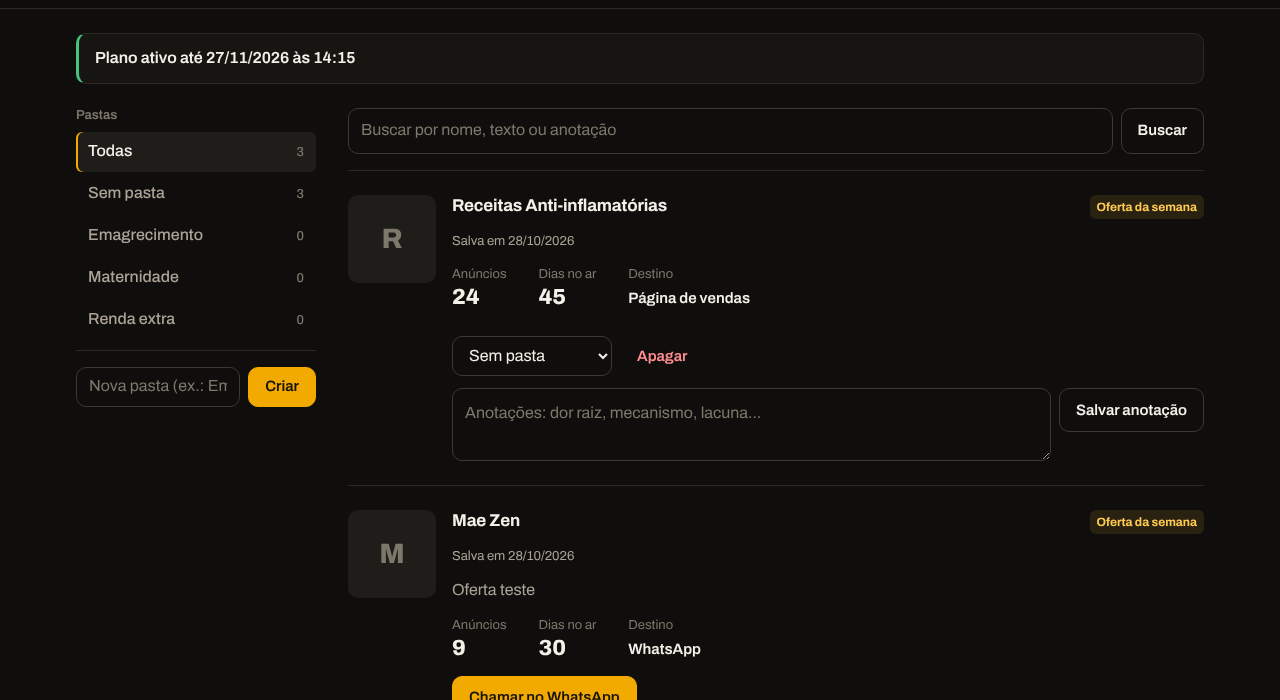Viewport: 1280px width, 700px height.
Task: Click the 24 Anúncios value
Action: click(465, 297)
